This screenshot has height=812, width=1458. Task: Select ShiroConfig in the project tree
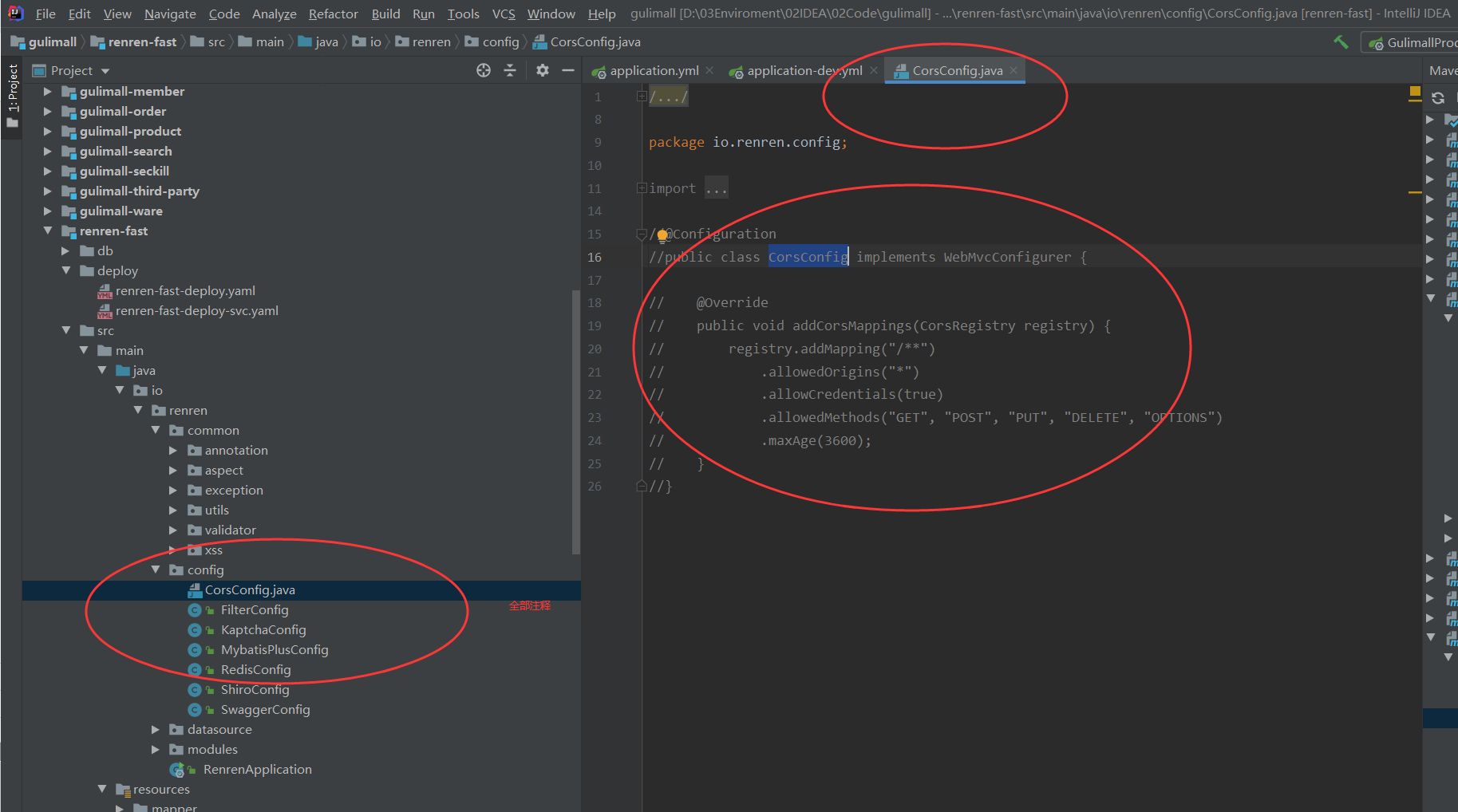[x=255, y=689]
